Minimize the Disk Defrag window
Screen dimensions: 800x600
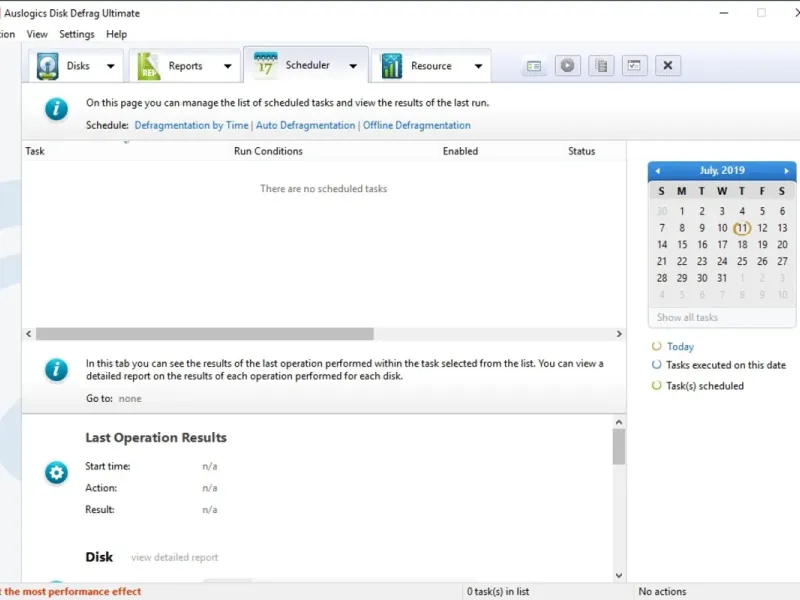(x=723, y=13)
